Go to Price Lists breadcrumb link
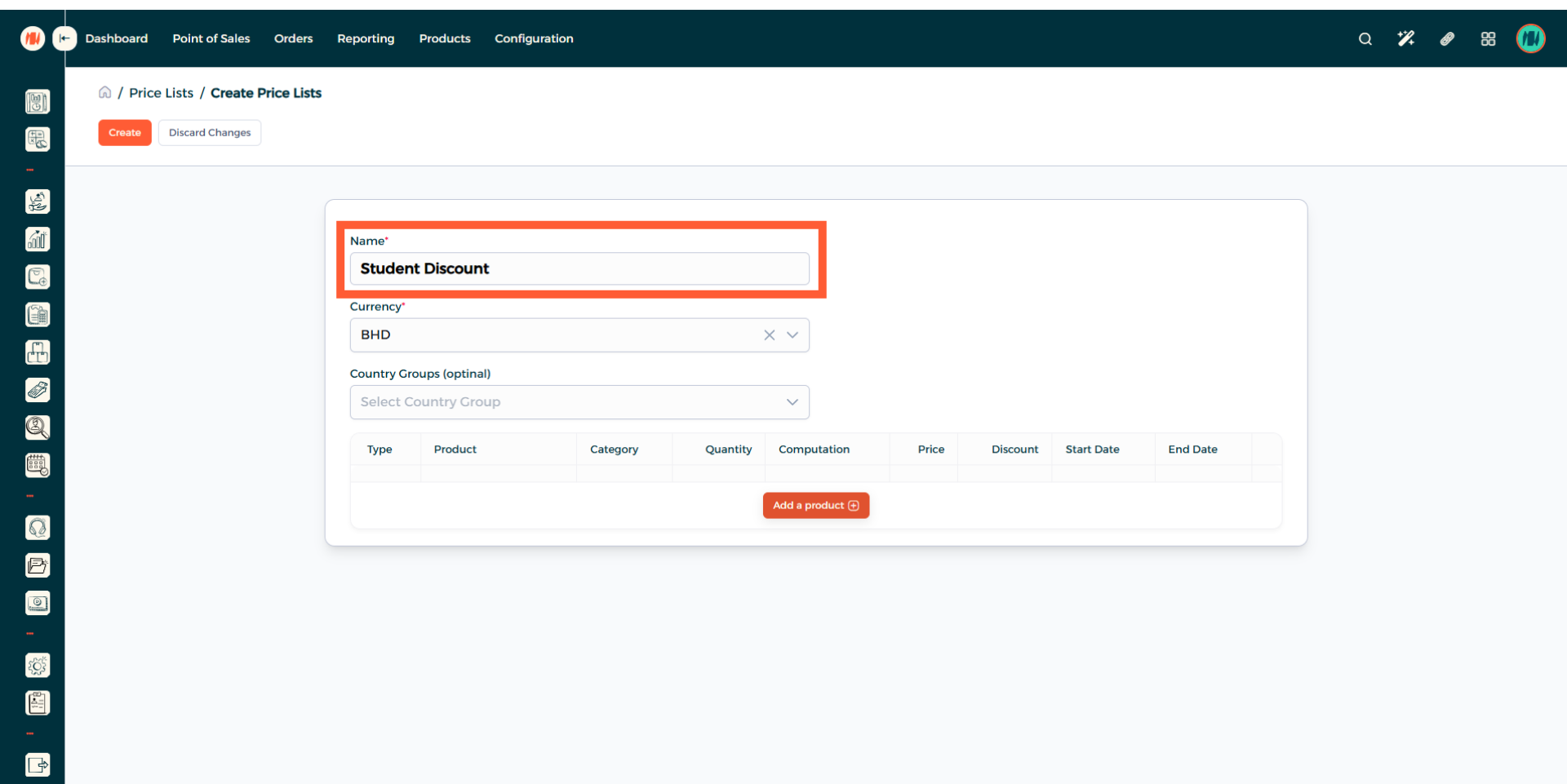Viewport: 1567px width, 784px height. tap(161, 93)
